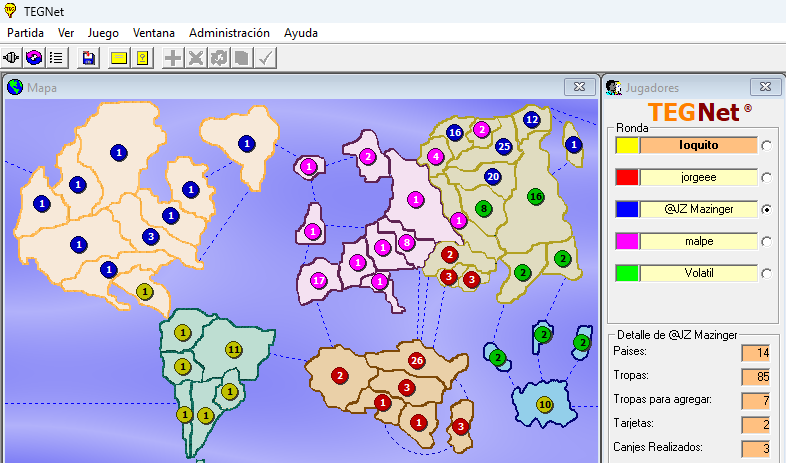Click the grey plus add-troops icon
786x463 pixels.
173,58
